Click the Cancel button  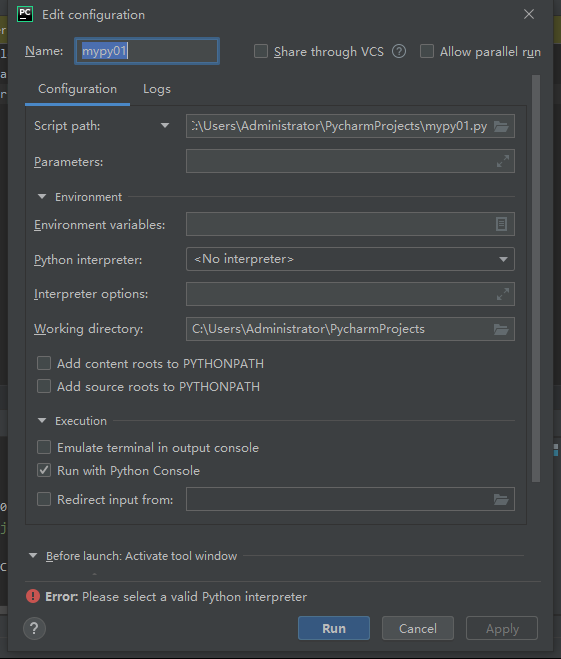click(x=418, y=628)
